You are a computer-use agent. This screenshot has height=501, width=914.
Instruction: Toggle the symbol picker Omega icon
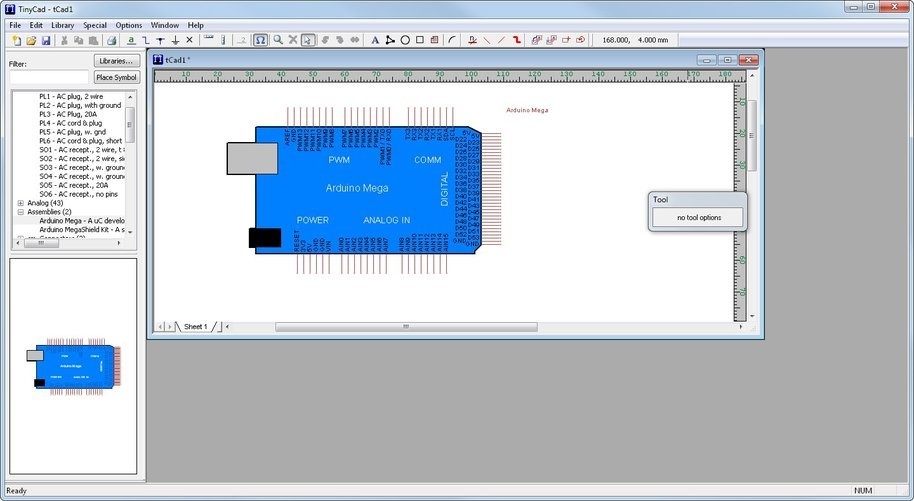[x=260, y=40]
